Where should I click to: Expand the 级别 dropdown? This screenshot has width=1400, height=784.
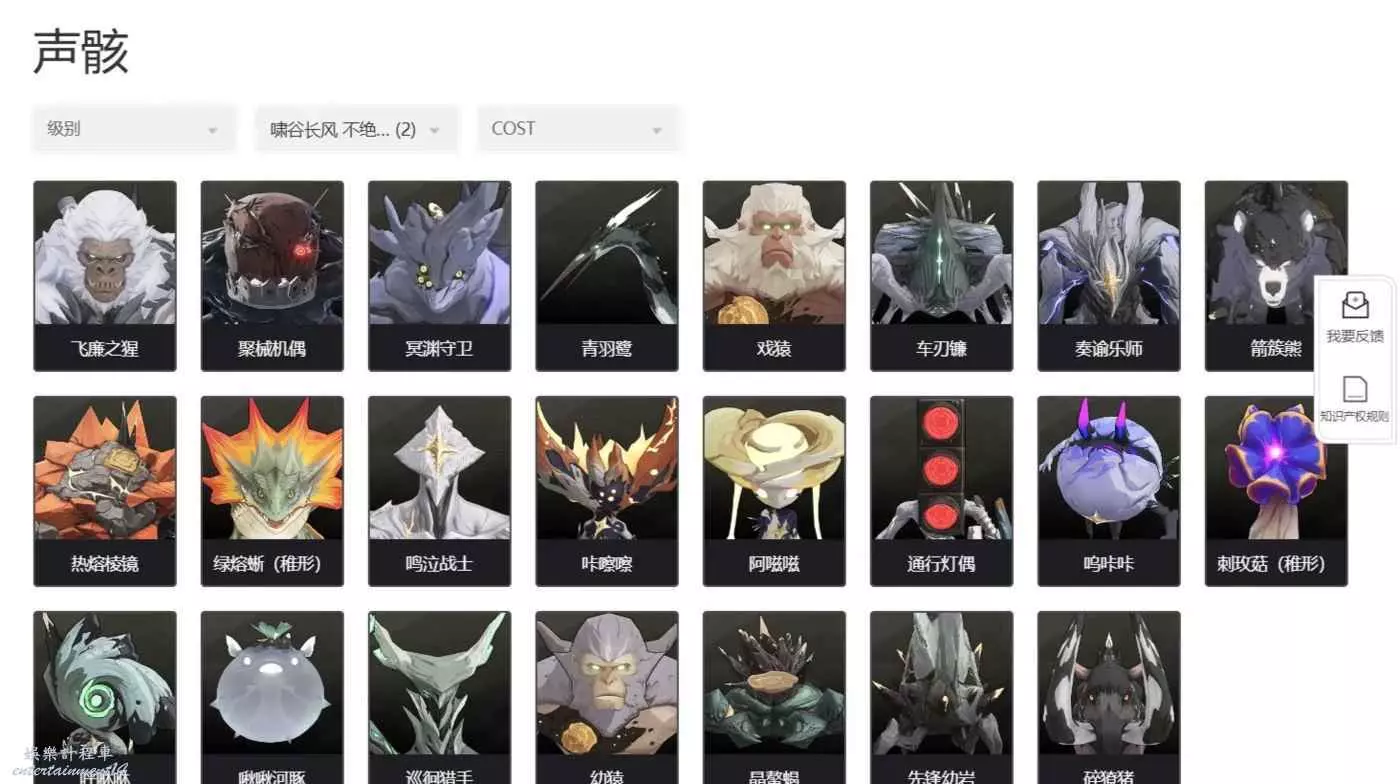[x=134, y=129]
